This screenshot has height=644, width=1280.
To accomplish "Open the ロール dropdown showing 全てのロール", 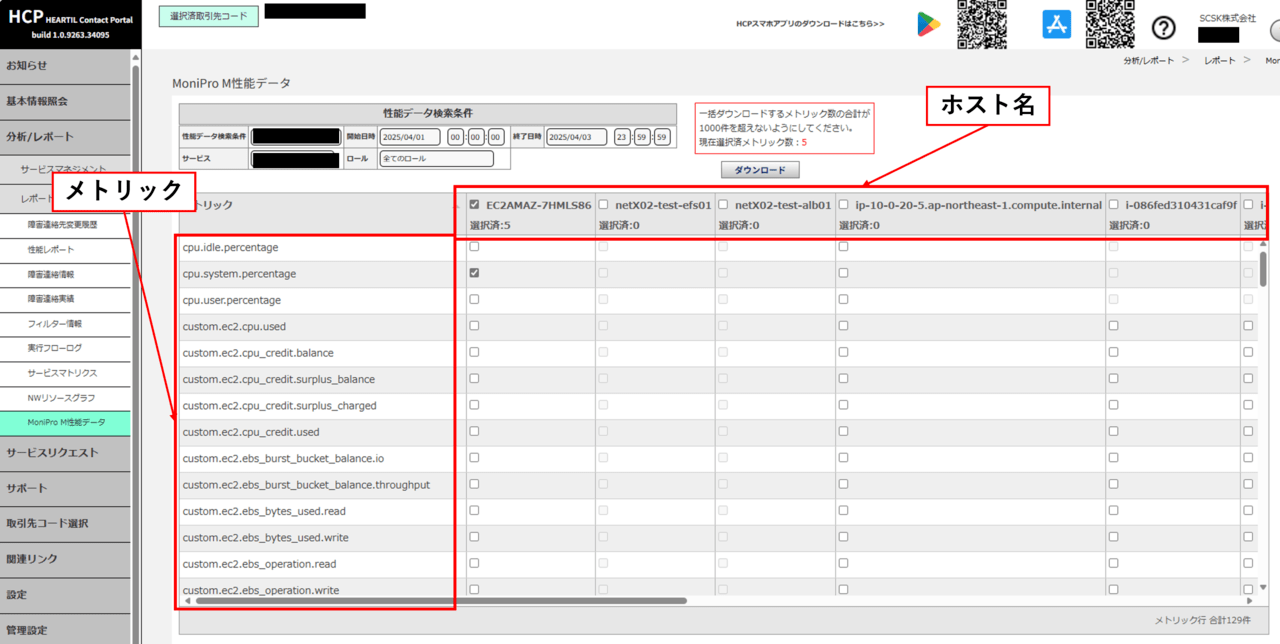I will 436,159.
